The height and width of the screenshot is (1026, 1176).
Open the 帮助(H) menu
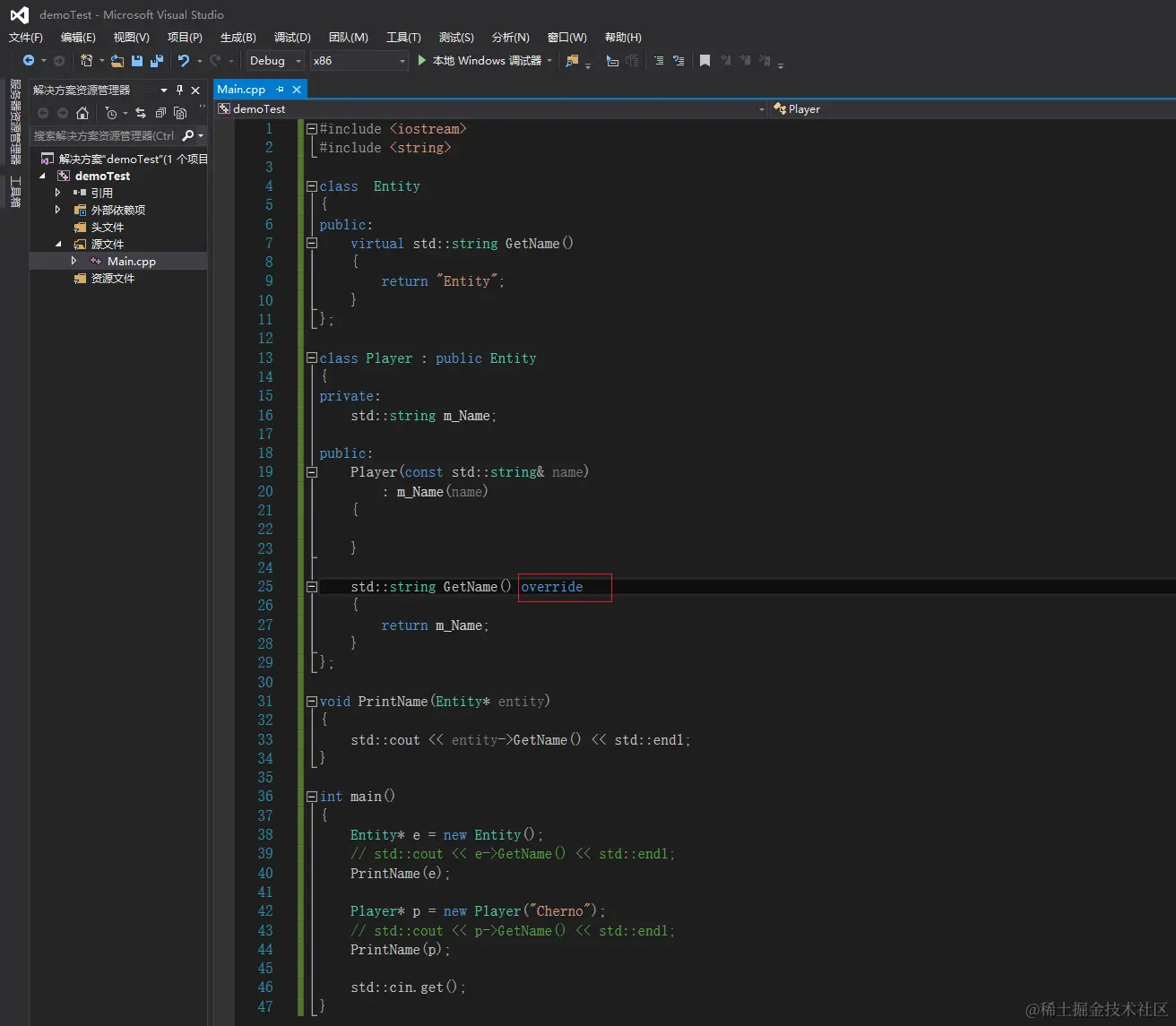[623, 38]
